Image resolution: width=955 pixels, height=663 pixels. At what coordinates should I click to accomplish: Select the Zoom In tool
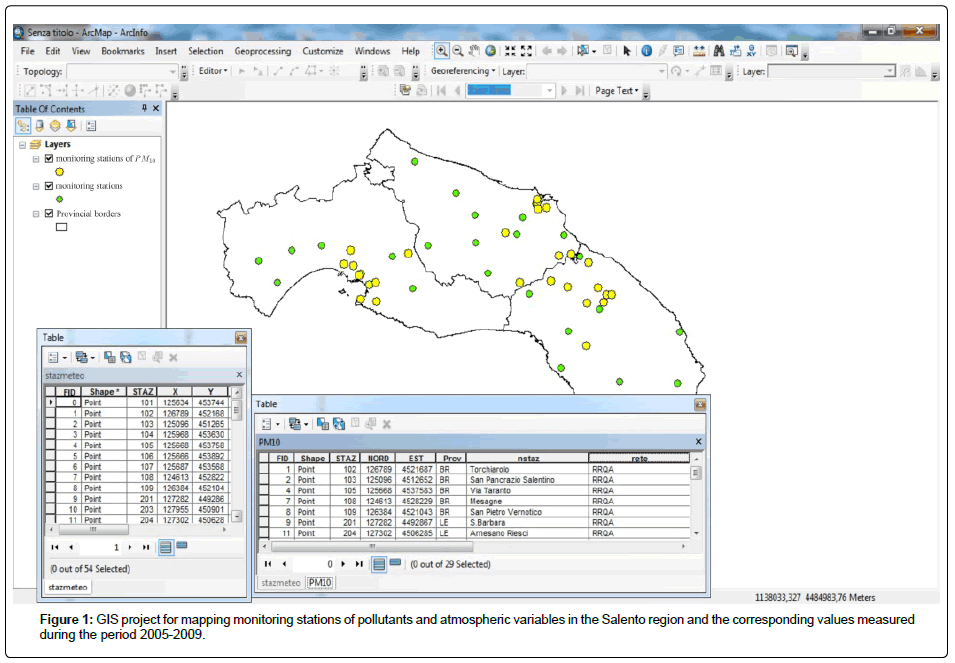pyautogui.click(x=441, y=51)
